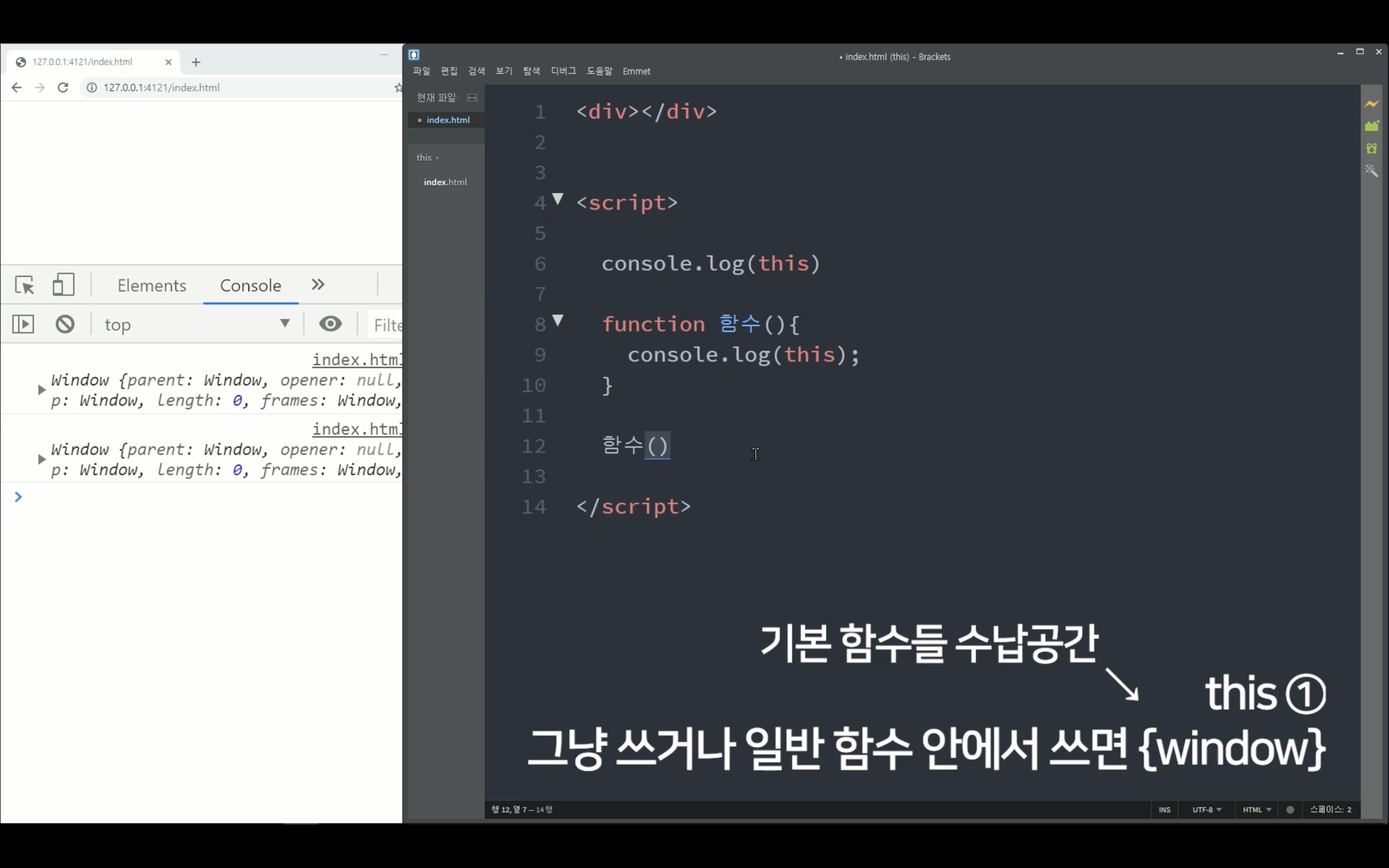Click the green gift box icon in Brackets sidebar
This screenshot has width=1389, height=868.
pos(1371,149)
